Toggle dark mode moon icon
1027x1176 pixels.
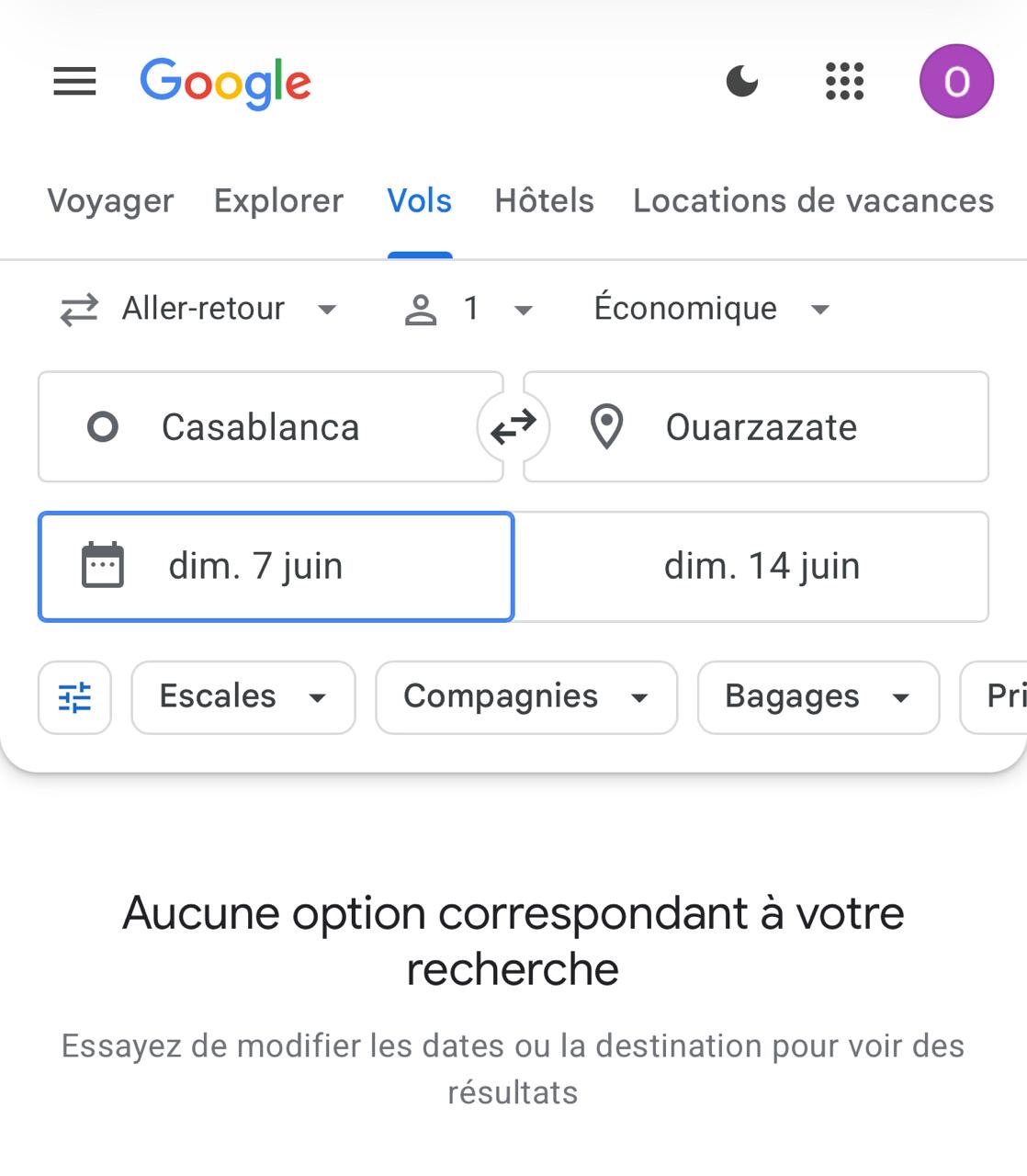click(x=742, y=82)
